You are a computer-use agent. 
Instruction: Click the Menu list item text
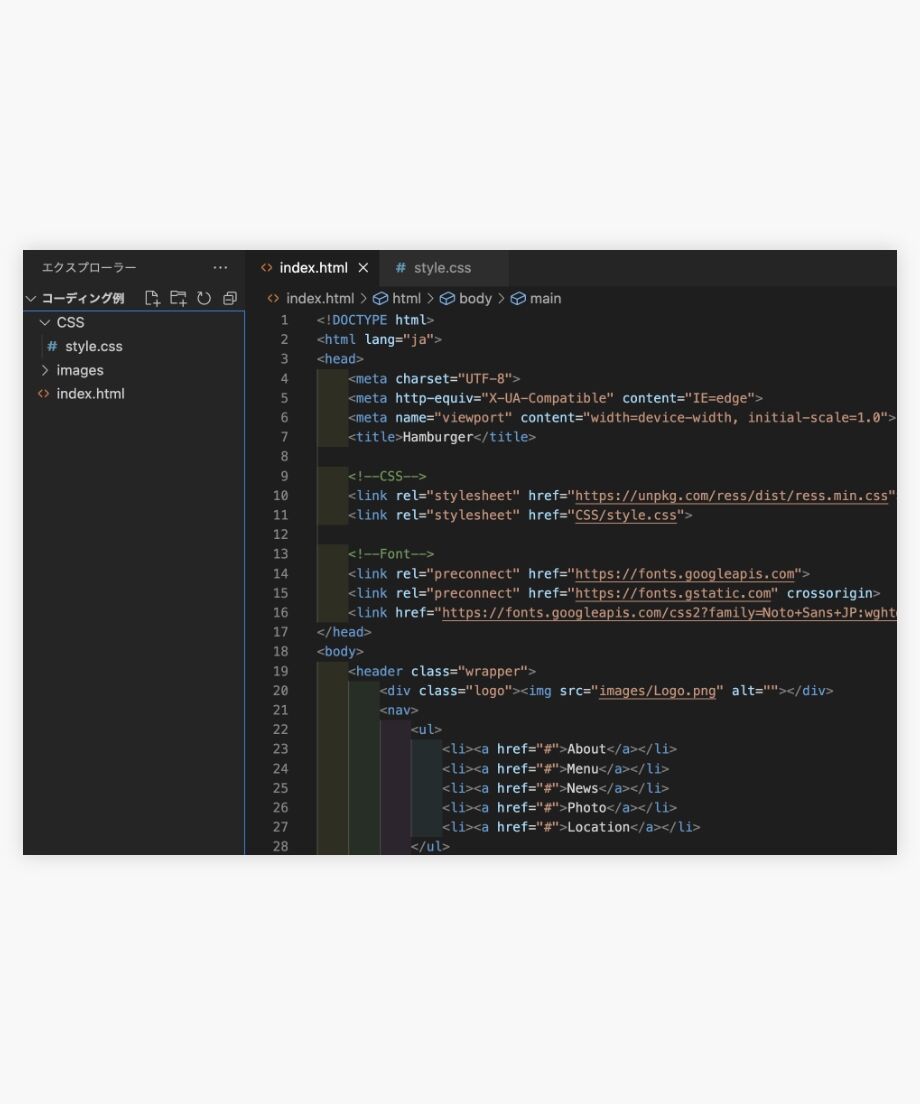pos(582,769)
